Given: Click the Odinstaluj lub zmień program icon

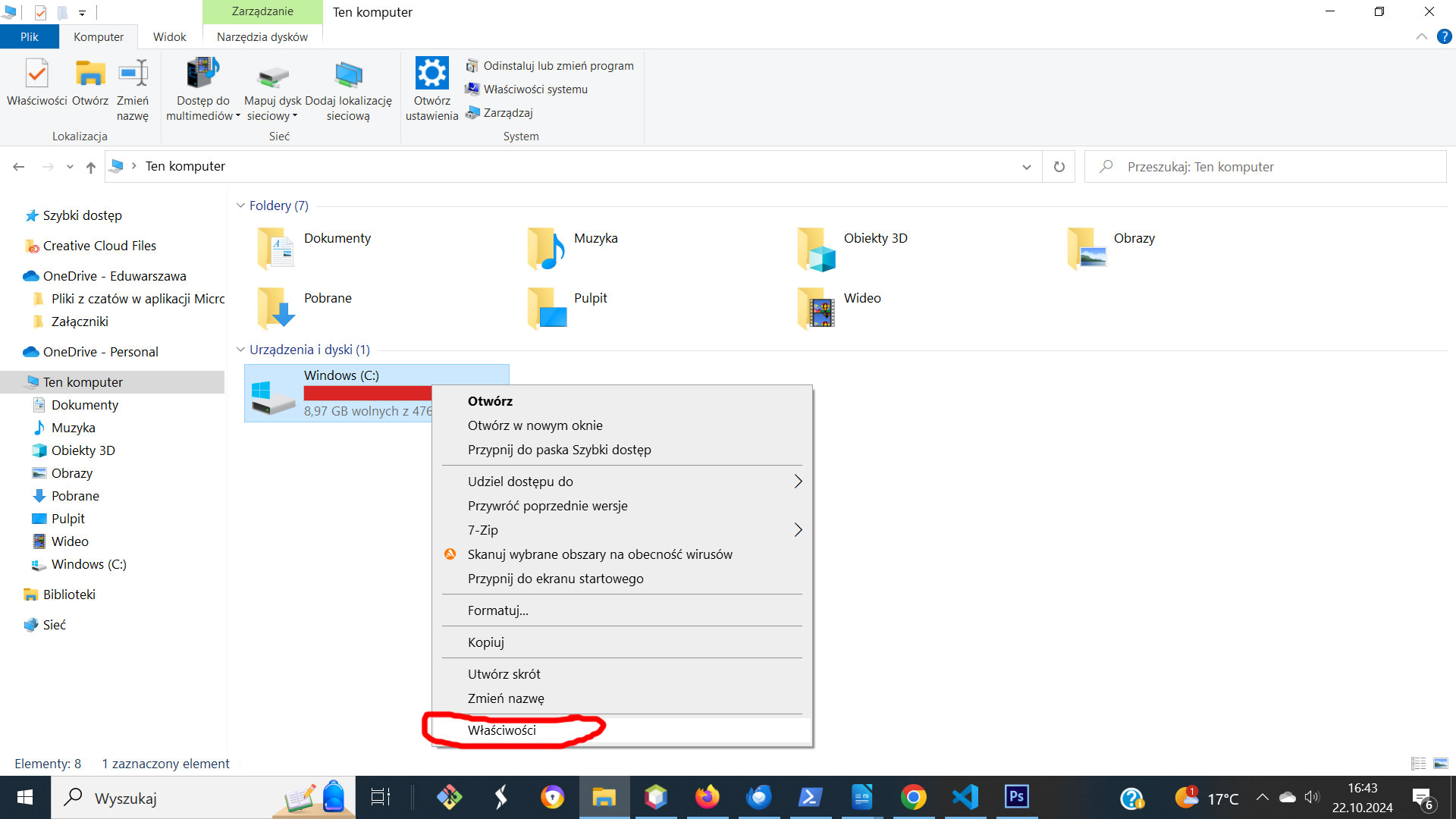Looking at the screenshot, I should click(472, 66).
